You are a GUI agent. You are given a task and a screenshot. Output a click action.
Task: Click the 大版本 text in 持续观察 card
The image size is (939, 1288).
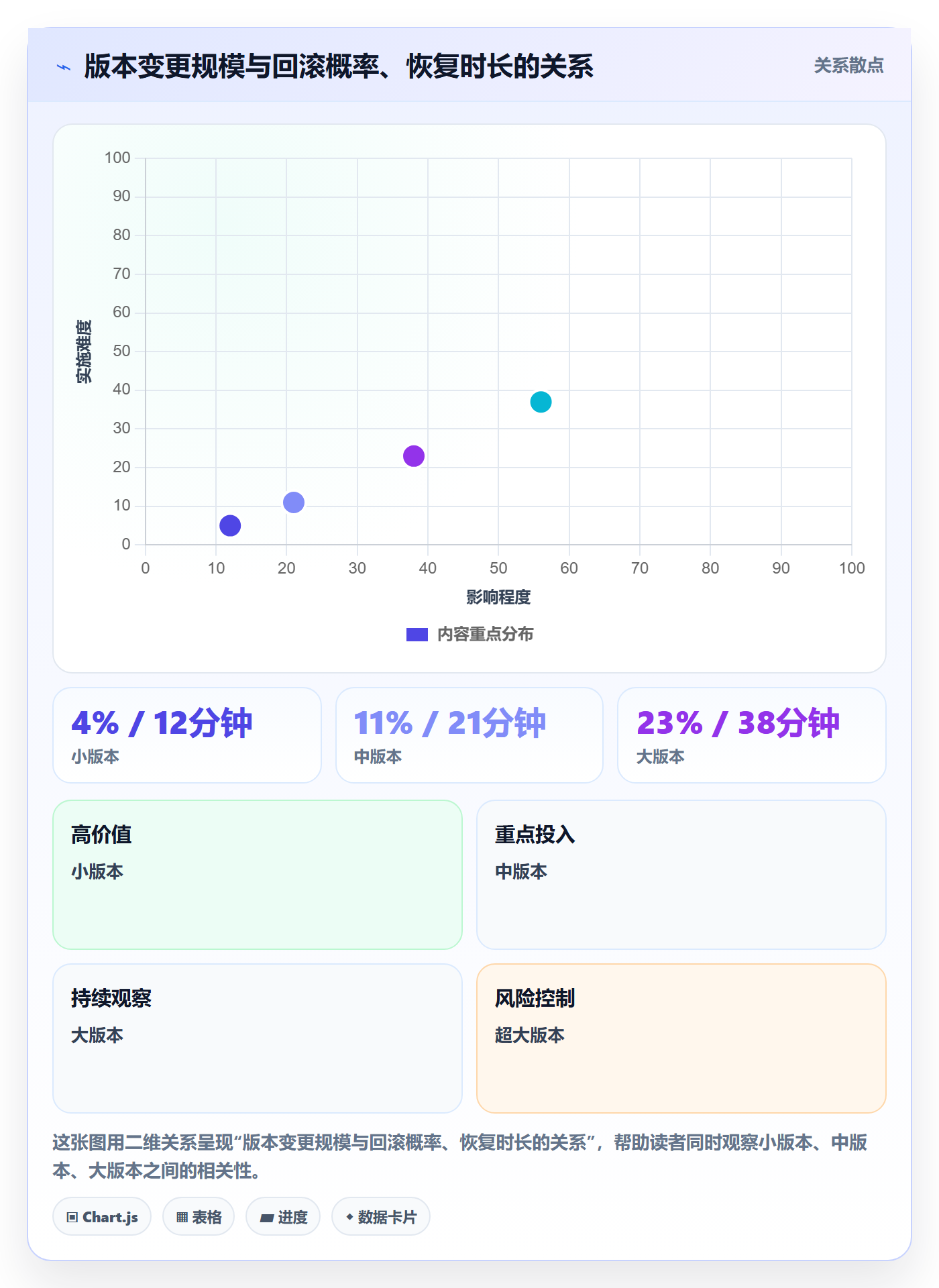click(97, 1035)
